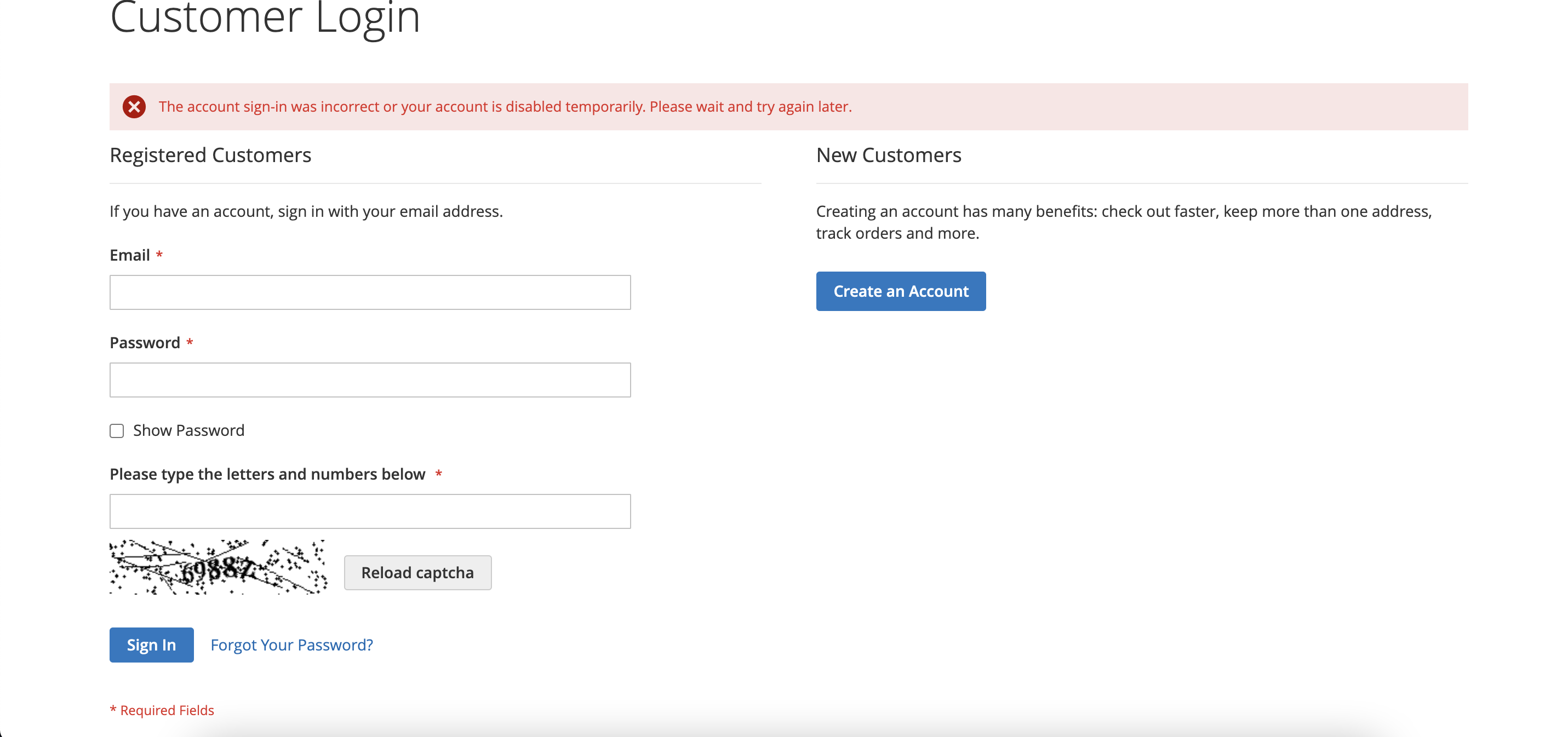Click Create an Account
1568x737 pixels.
[900, 291]
